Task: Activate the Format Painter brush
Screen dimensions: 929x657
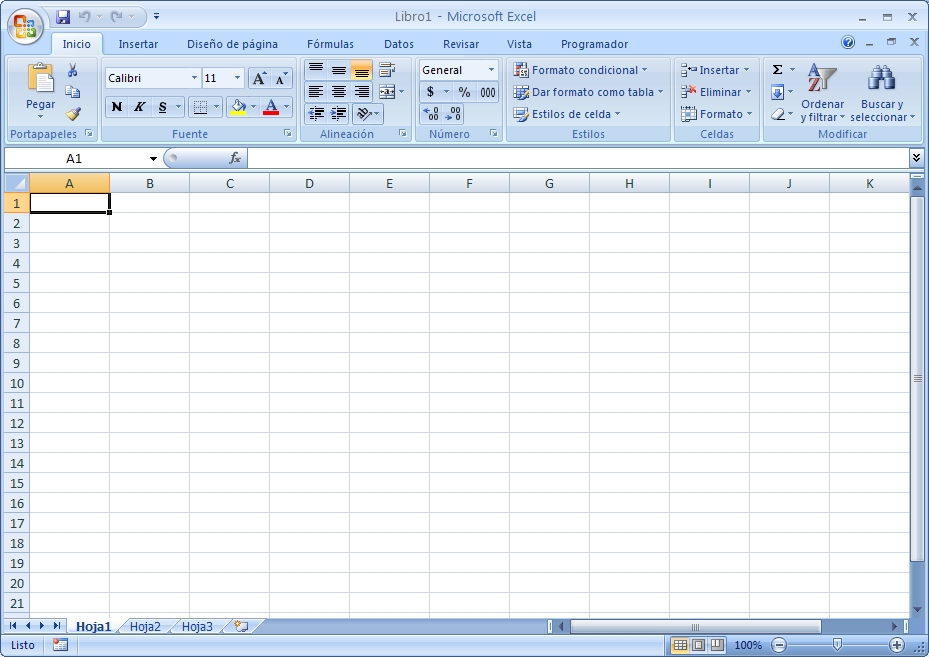Action: (73, 113)
